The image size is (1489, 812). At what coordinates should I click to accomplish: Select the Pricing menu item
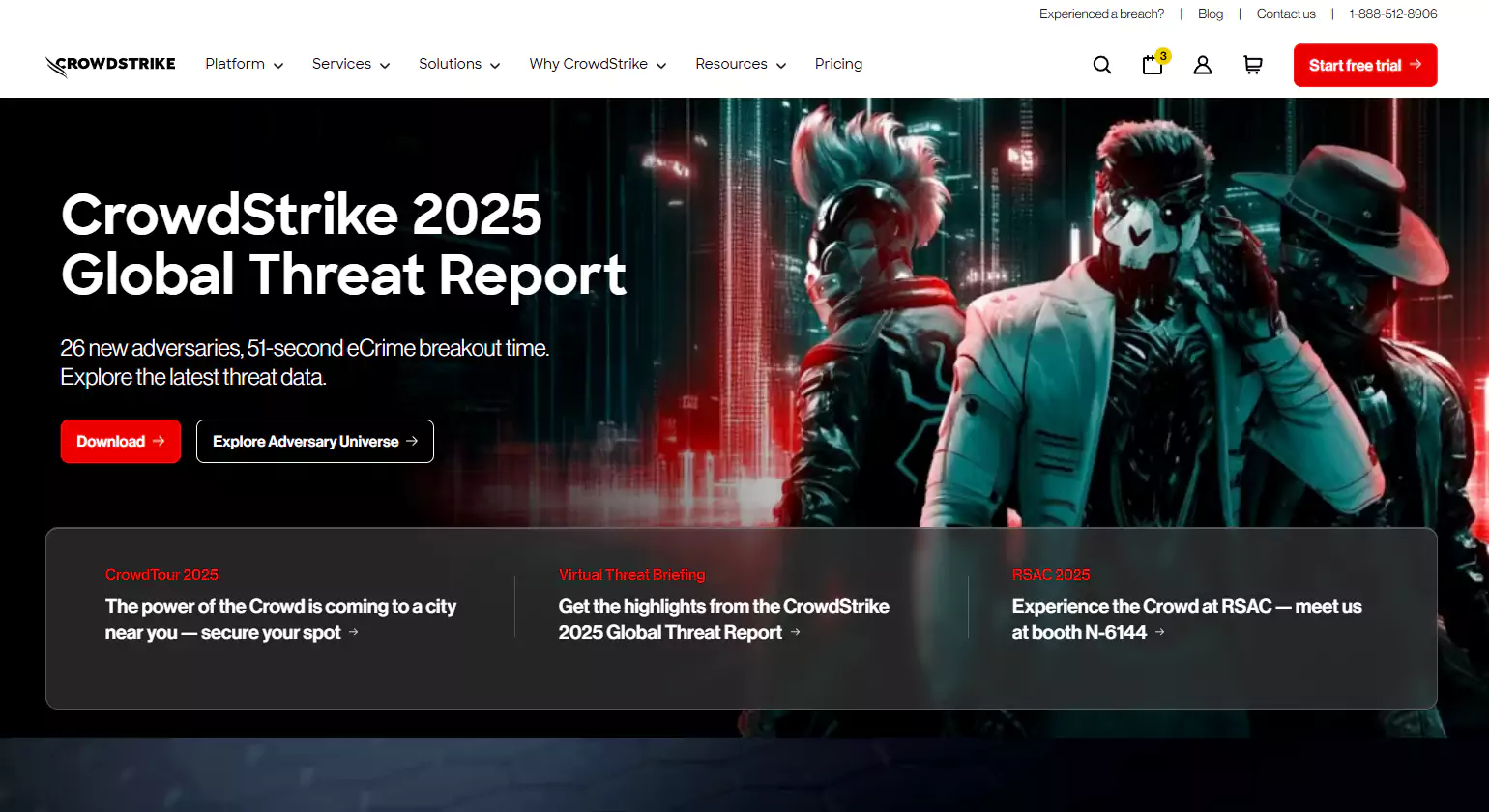coord(838,64)
